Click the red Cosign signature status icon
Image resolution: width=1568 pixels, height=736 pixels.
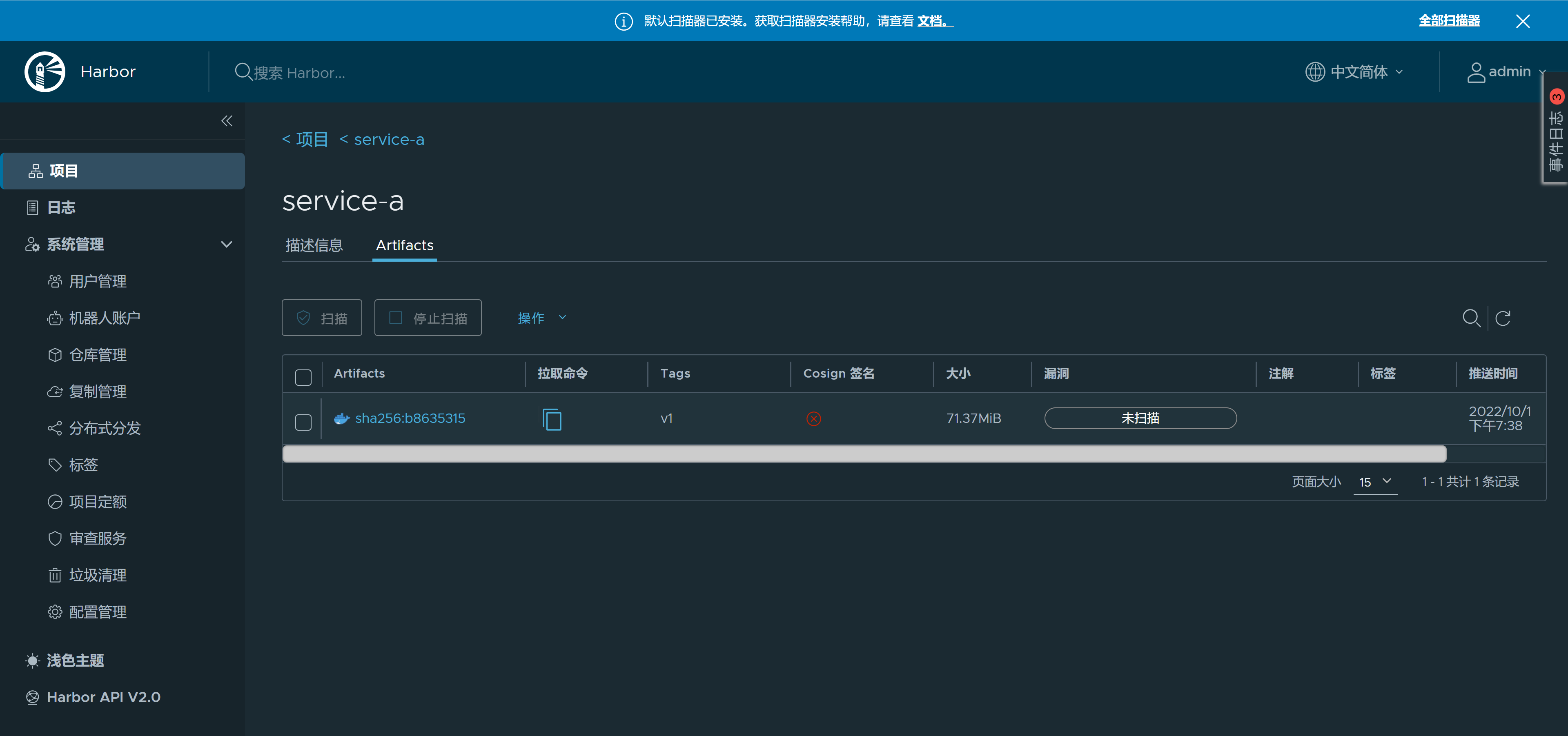[813, 418]
